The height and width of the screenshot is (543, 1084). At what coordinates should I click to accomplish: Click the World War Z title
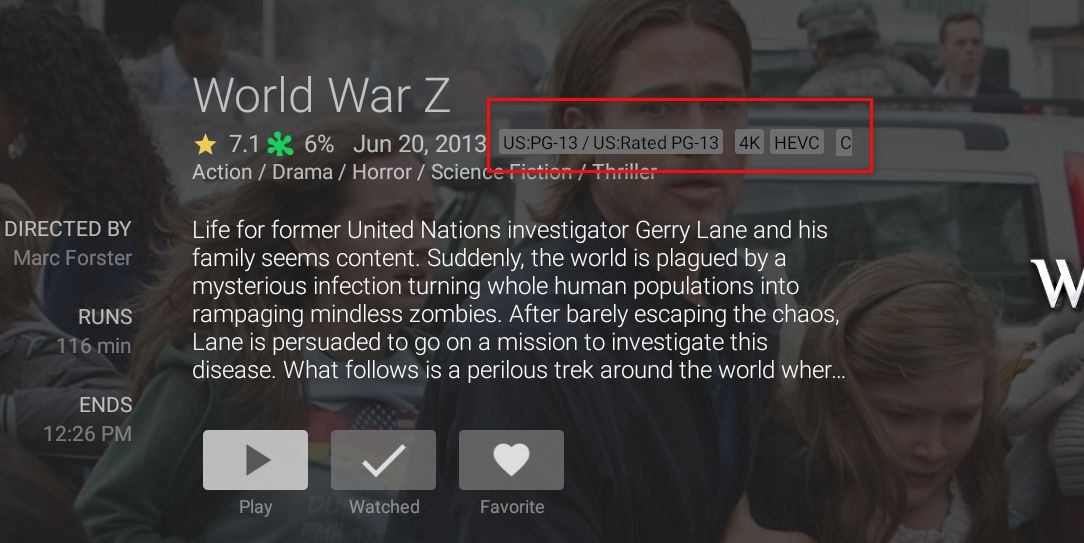point(321,95)
